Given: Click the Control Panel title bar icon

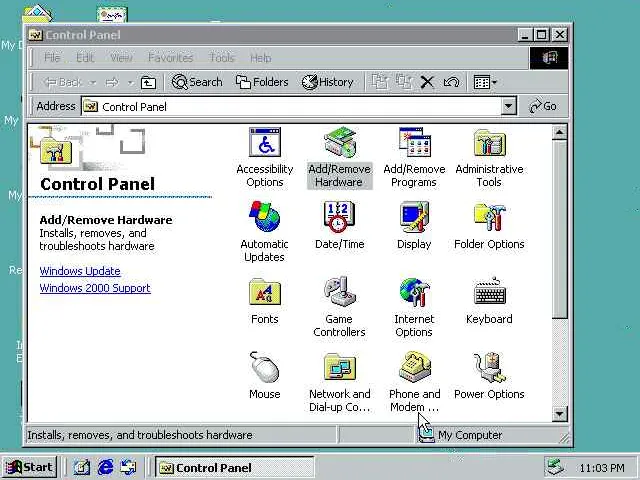Looking at the screenshot, I should point(35,35).
